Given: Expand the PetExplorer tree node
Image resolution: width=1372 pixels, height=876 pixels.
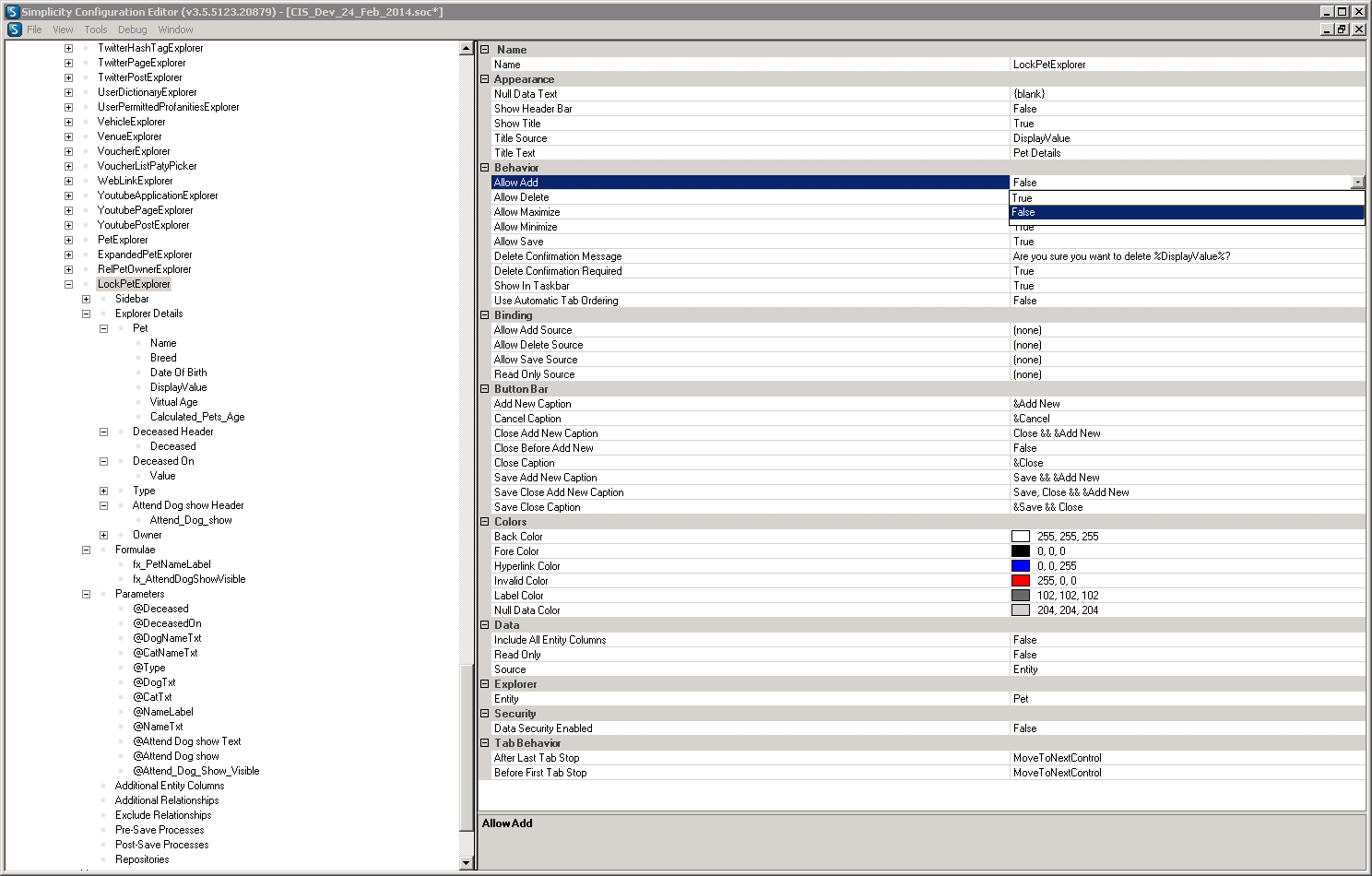Looking at the screenshot, I should 68,240.
